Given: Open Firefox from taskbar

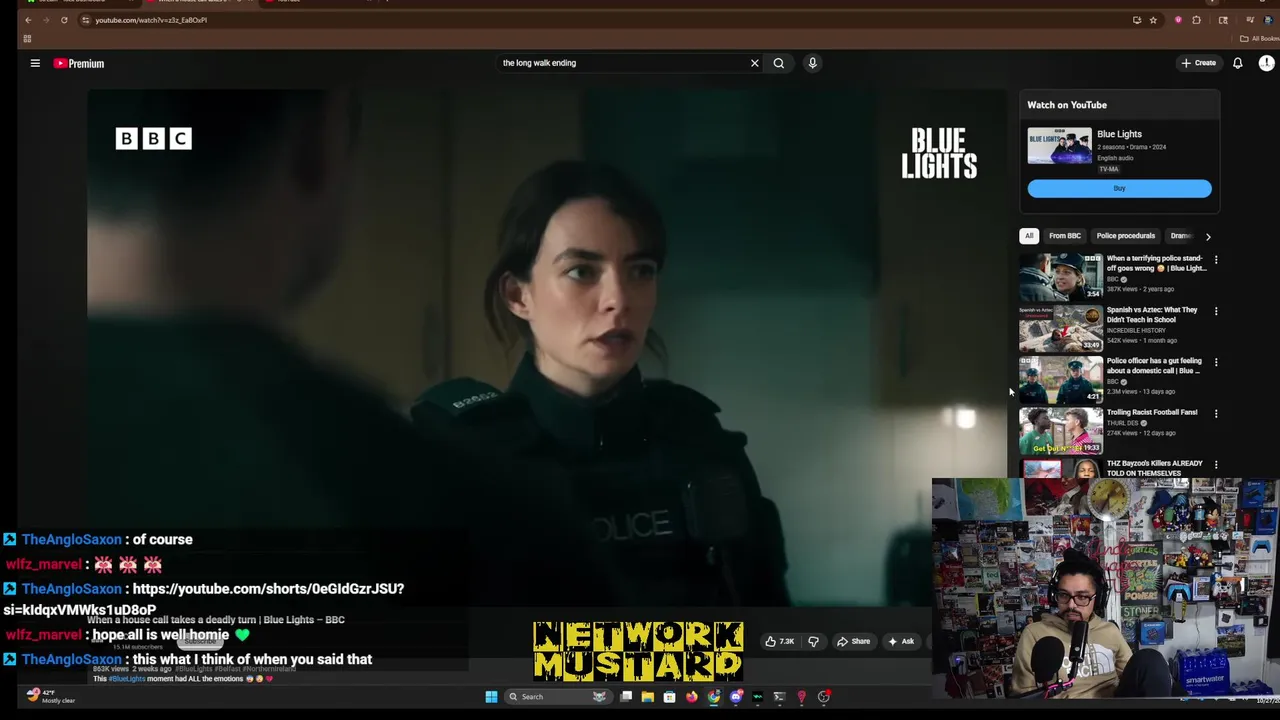Looking at the screenshot, I should [691, 697].
